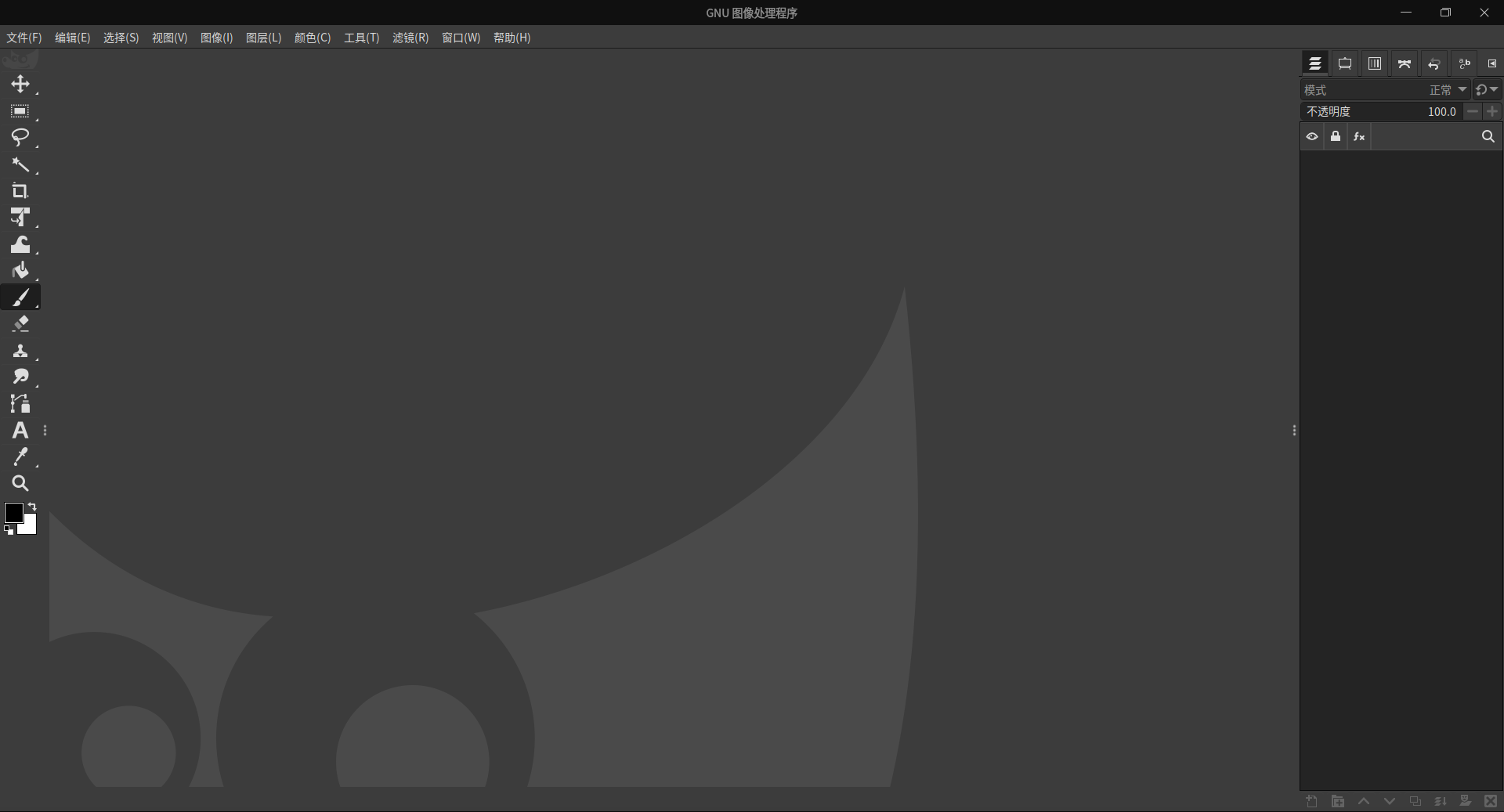Select the Paths tool
1504x812 pixels.
click(20, 404)
